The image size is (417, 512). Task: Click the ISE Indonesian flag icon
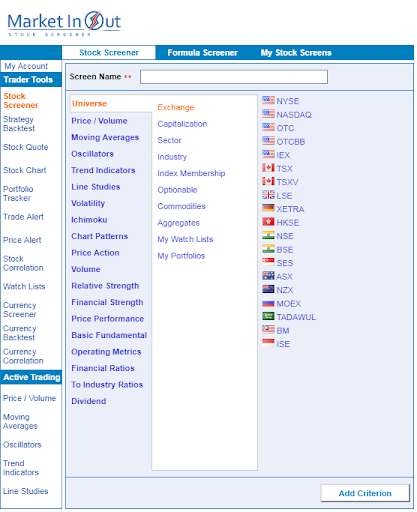point(268,343)
